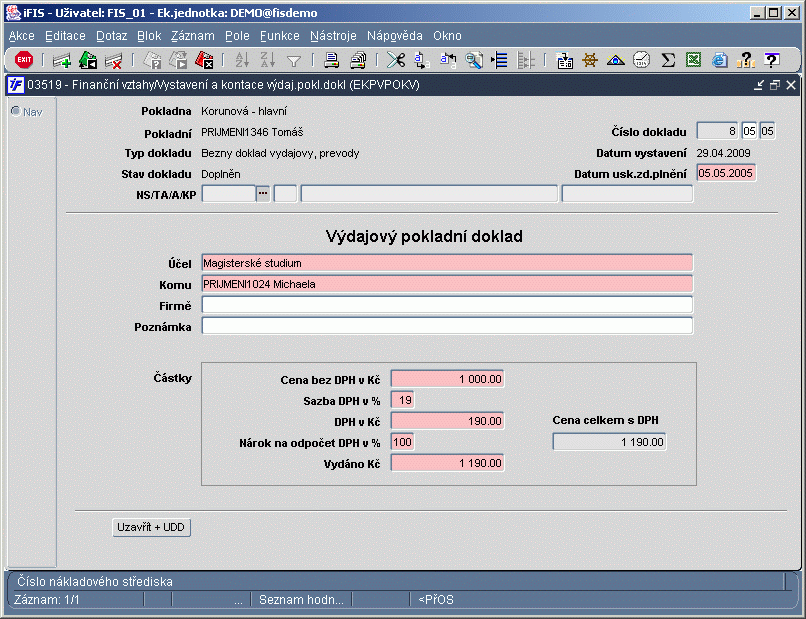Click the Seznam hodn... status bar item
This screenshot has width=806, height=619.
(x=301, y=600)
